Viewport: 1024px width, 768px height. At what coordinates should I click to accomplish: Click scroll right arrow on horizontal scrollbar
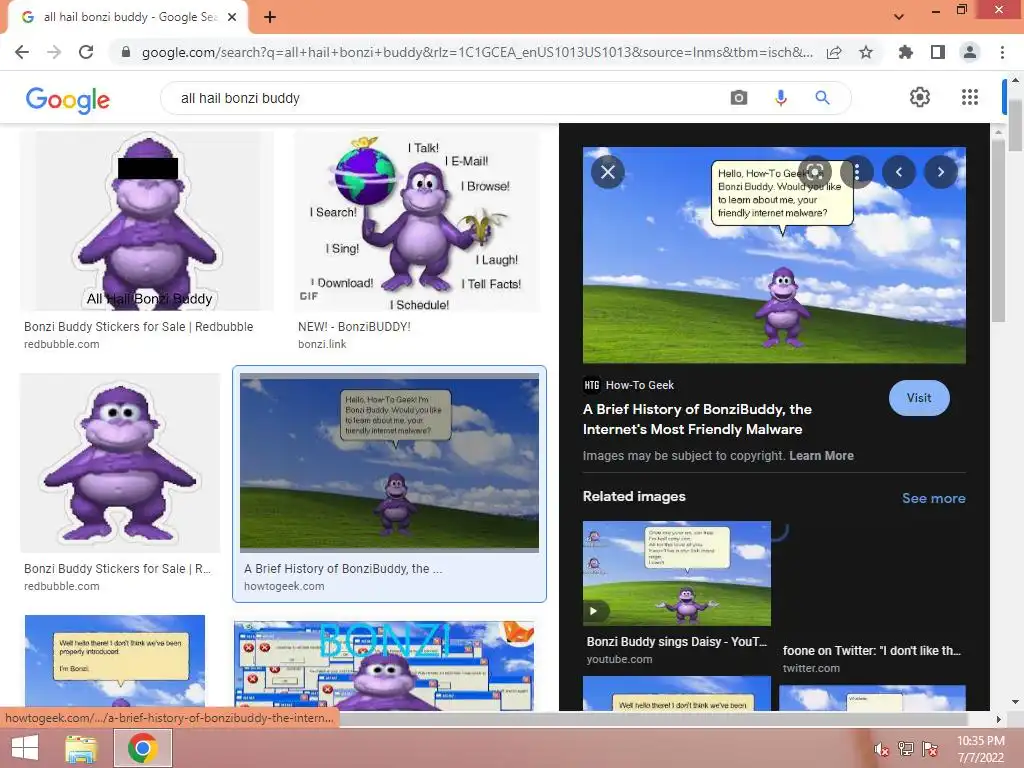(997, 719)
